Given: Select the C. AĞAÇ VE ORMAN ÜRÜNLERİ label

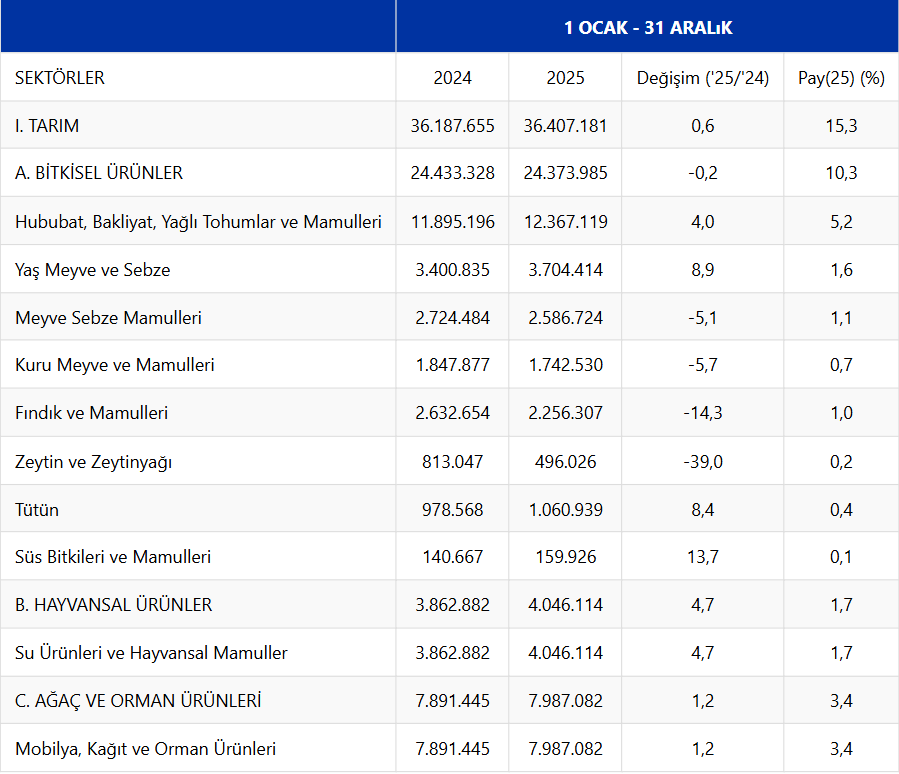Looking at the screenshot, I should [138, 701].
